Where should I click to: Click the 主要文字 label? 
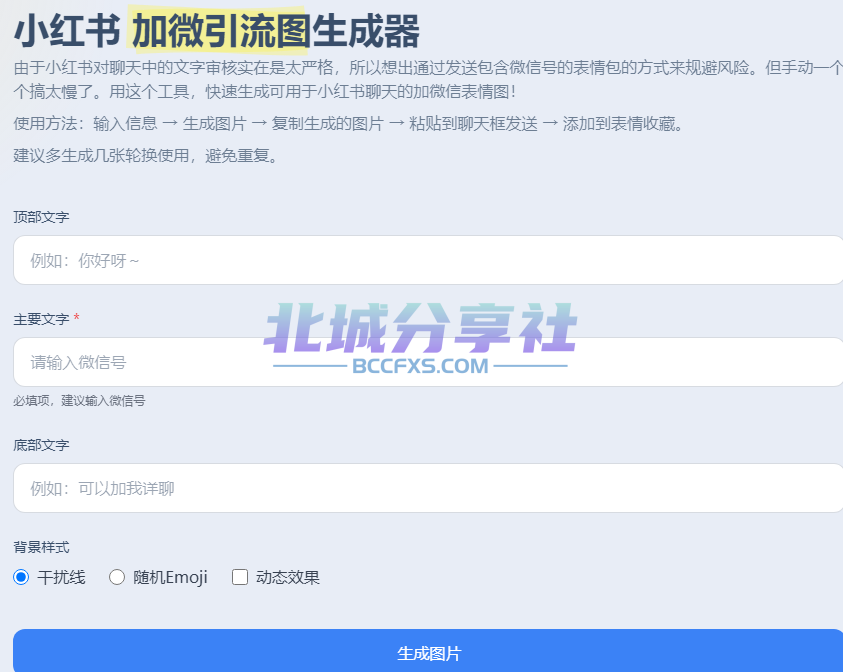tap(41, 319)
